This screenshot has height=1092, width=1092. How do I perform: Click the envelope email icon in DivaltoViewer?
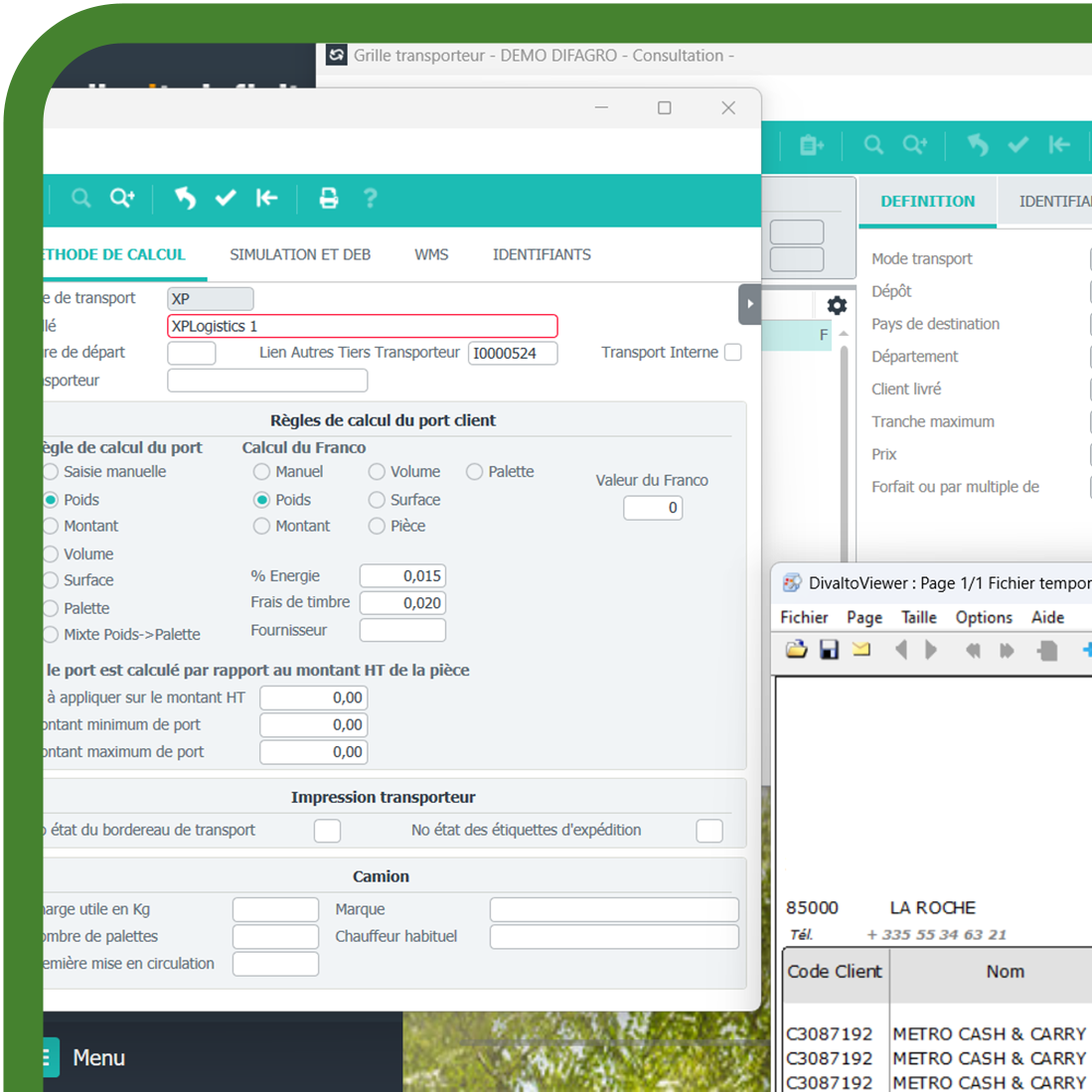tap(860, 650)
